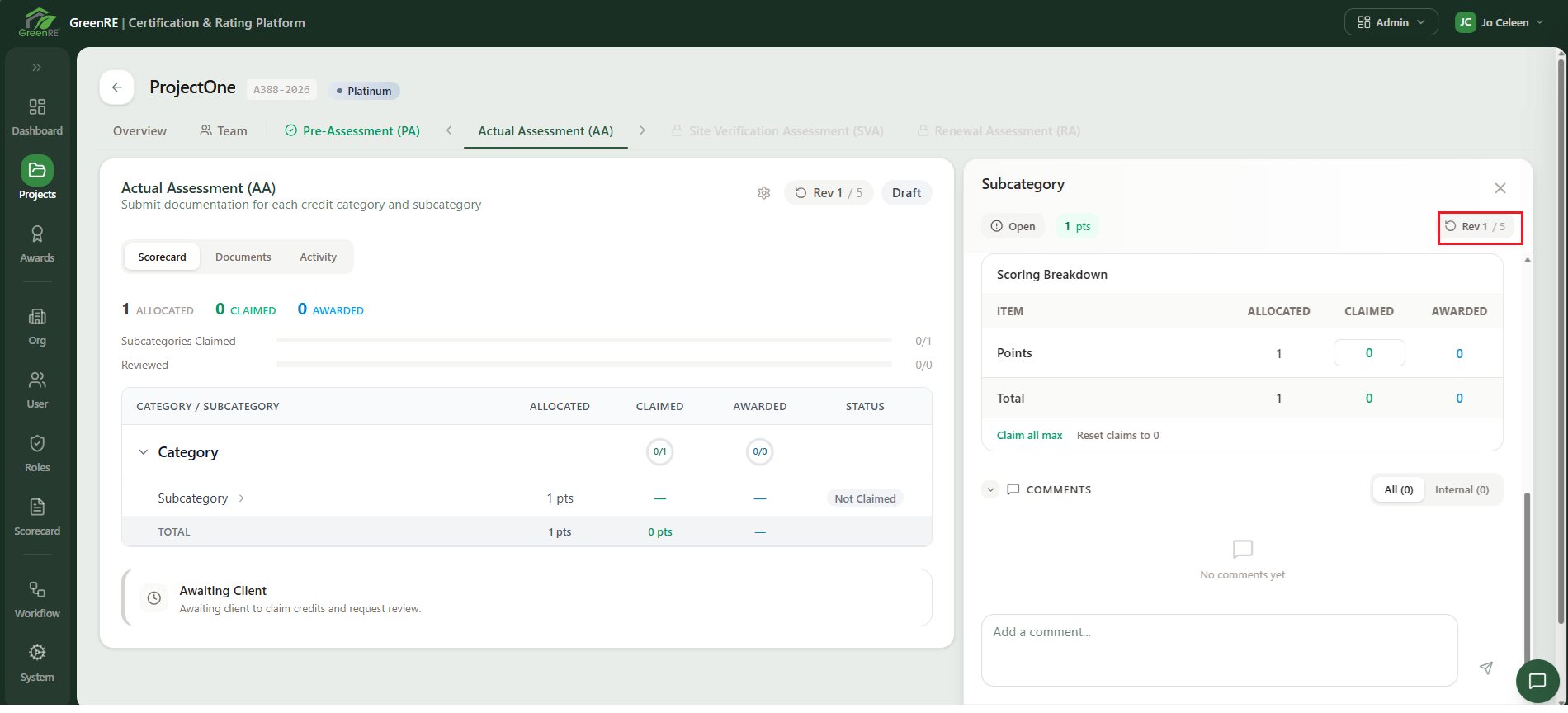Click the GreenRE logo
The image size is (1568, 713).
click(39, 22)
